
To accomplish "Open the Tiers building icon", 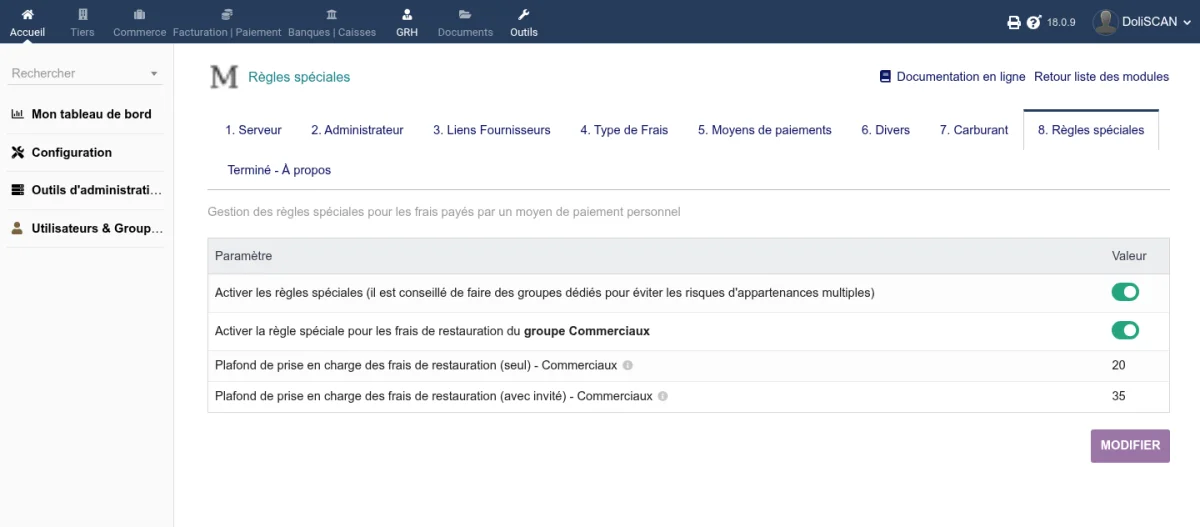I will [83, 14].
